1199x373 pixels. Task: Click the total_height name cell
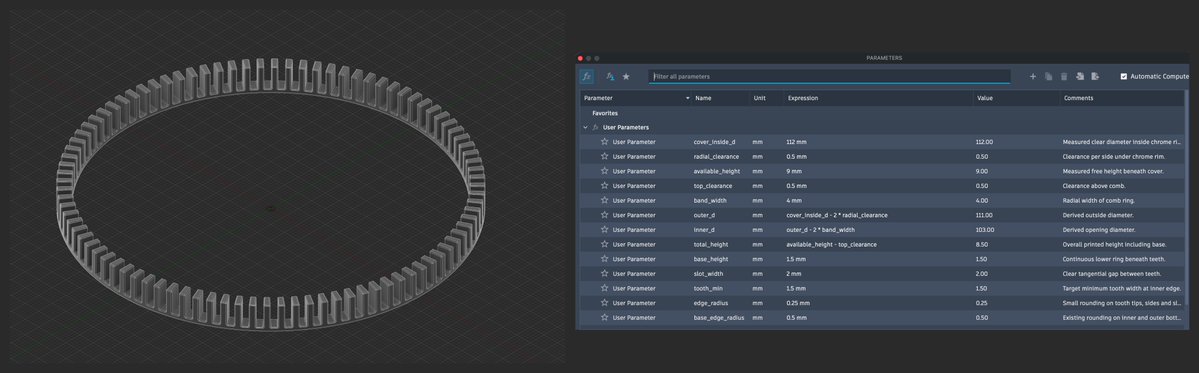[x=711, y=244]
